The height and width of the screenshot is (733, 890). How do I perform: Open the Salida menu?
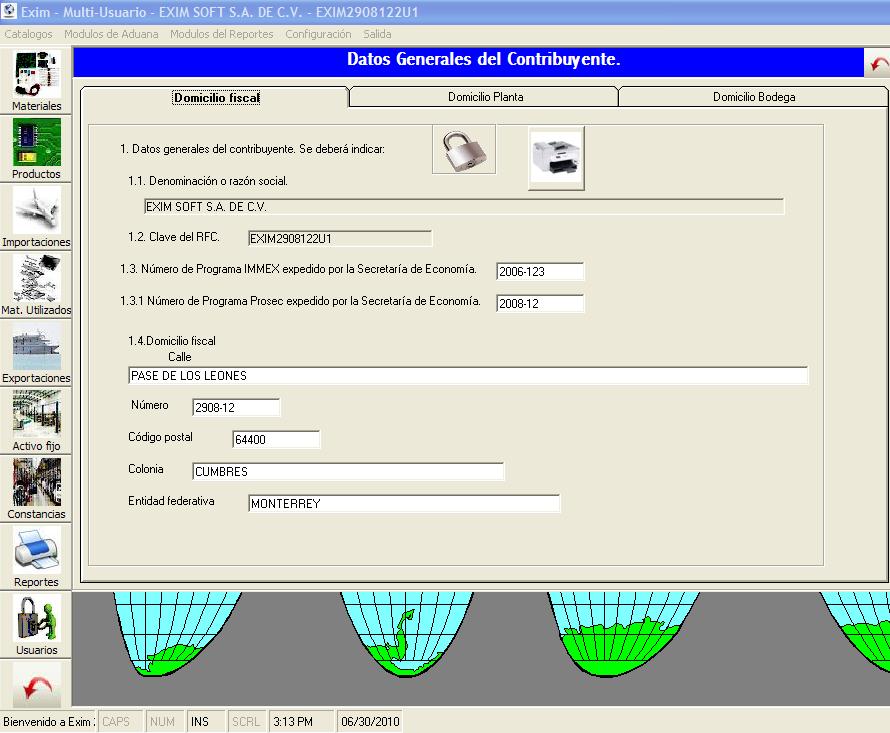(377, 34)
